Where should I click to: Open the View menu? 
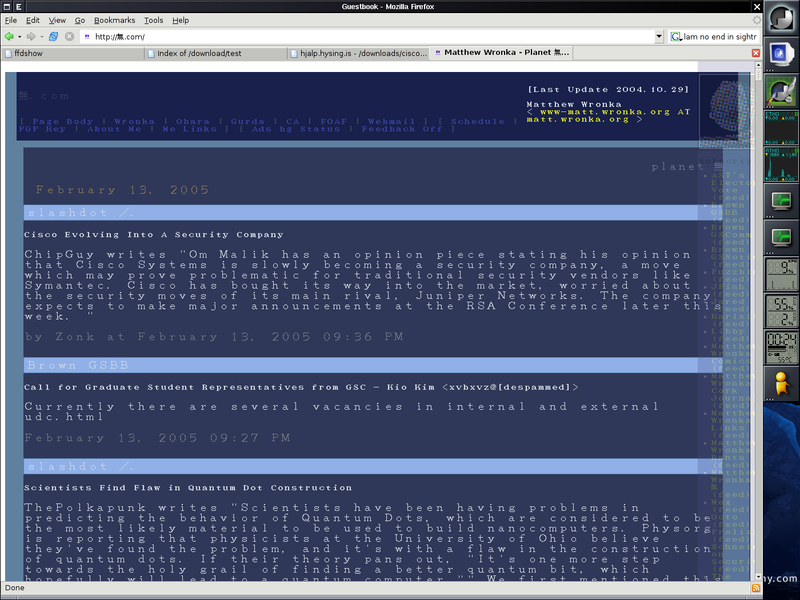pos(57,20)
